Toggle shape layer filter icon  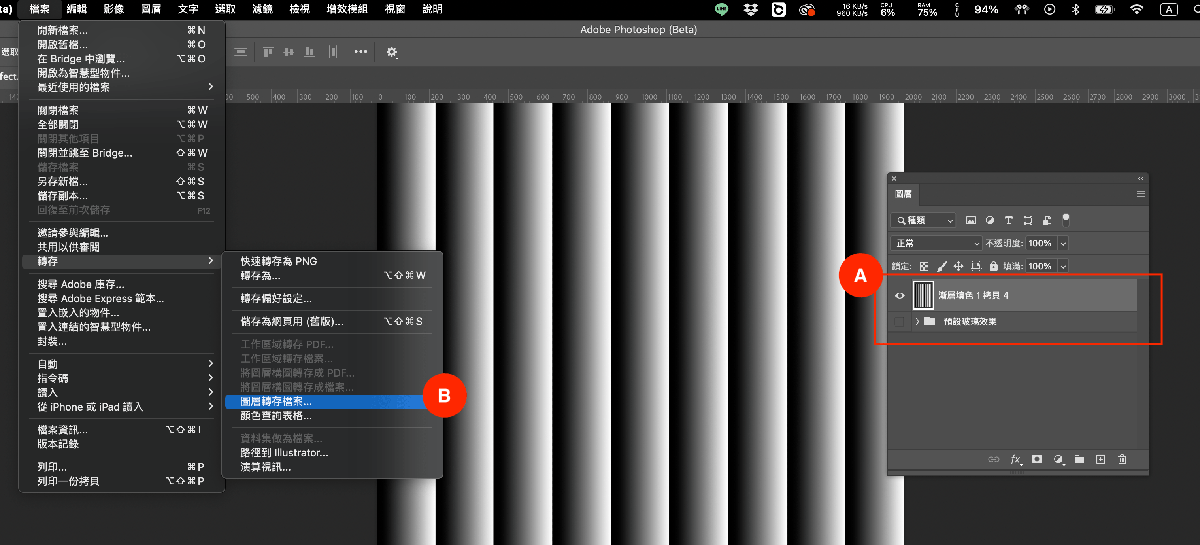coord(1028,220)
